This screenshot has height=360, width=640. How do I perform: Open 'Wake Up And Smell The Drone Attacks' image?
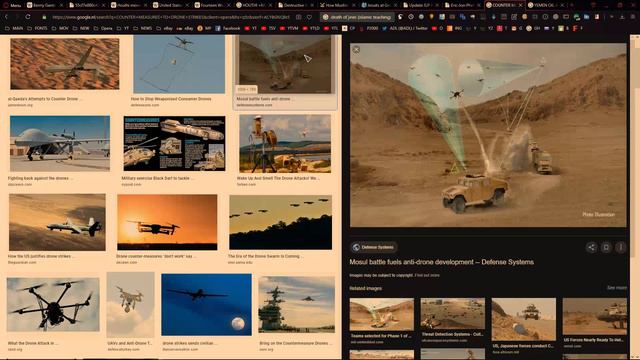tap(285, 144)
